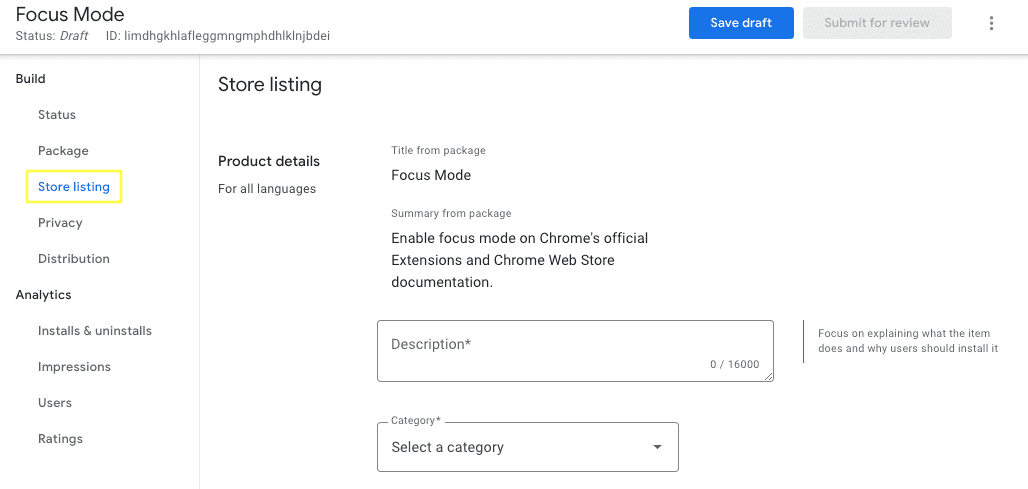Viewport: 1028px width, 489px height.
Task: Navigate to the Privacy section
Action: coord(60,223)
